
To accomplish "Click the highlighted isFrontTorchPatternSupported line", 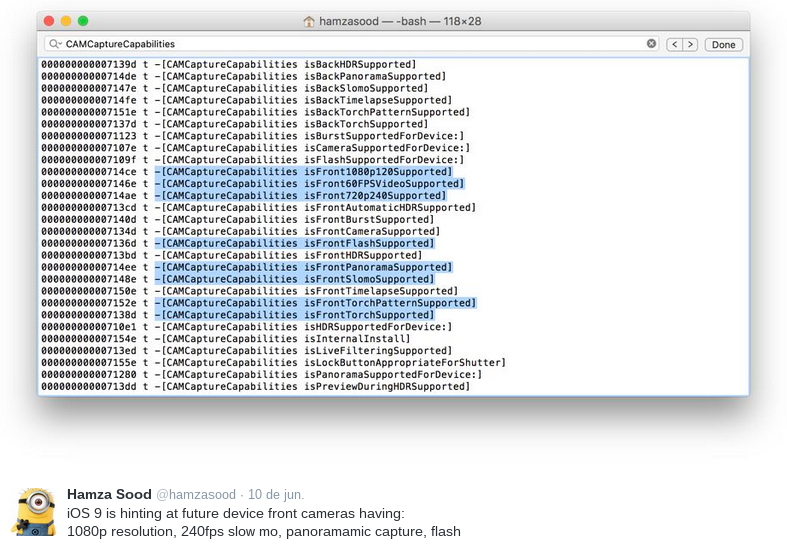I will coord(315,303).
